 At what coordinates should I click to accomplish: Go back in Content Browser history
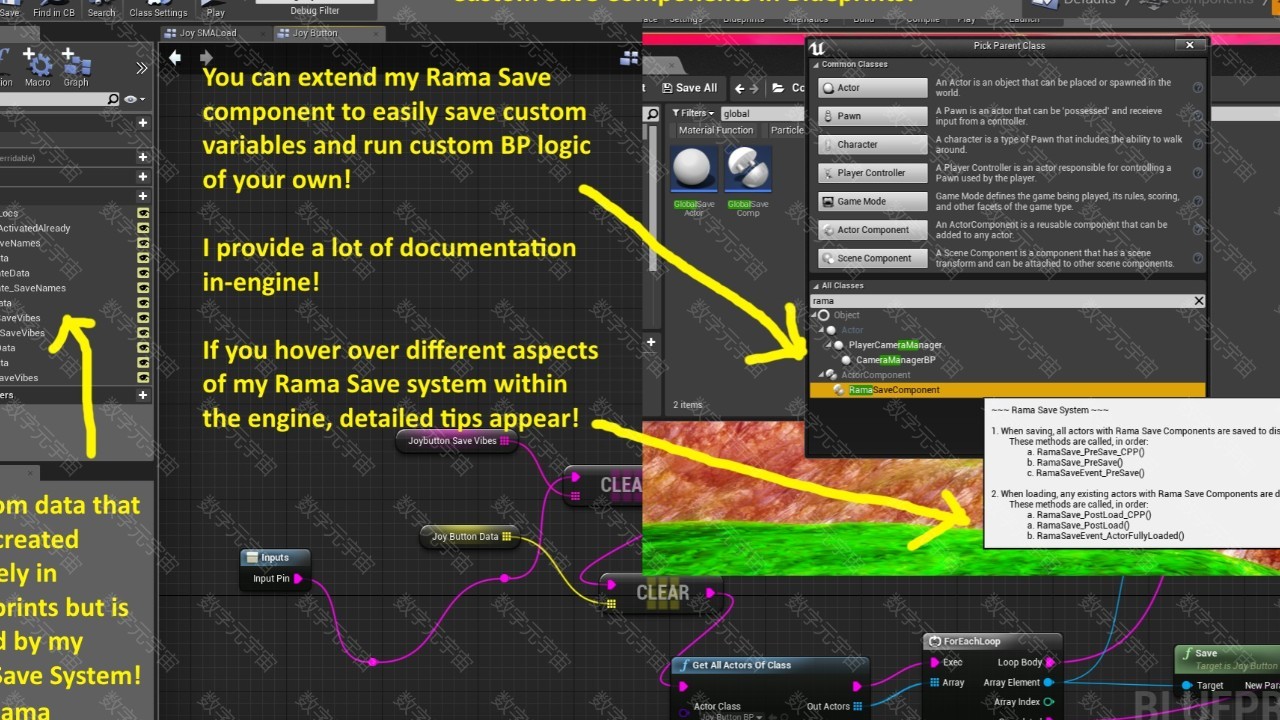(x=740, y=88)
